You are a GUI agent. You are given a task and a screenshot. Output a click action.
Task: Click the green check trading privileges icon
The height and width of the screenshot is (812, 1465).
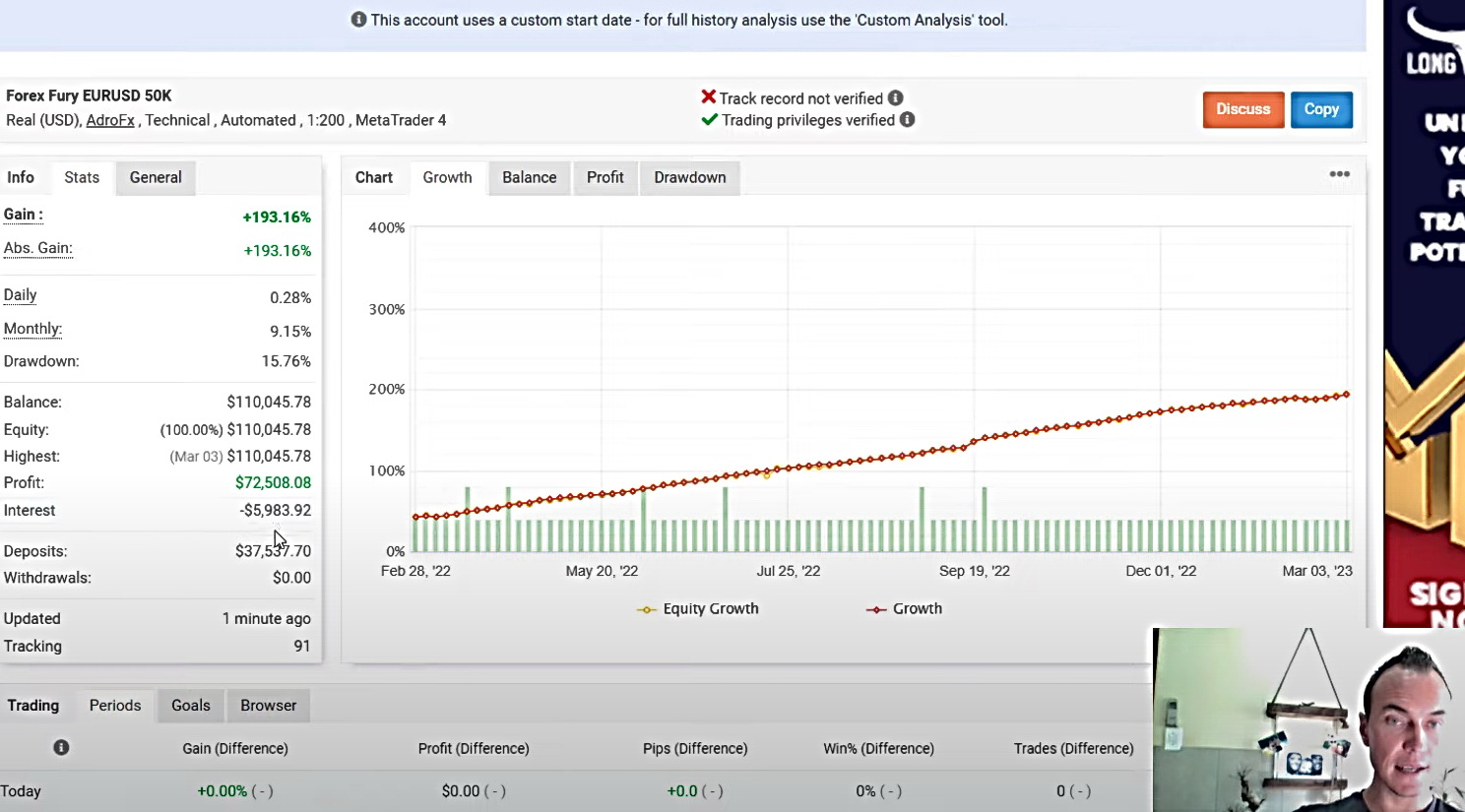709,119
